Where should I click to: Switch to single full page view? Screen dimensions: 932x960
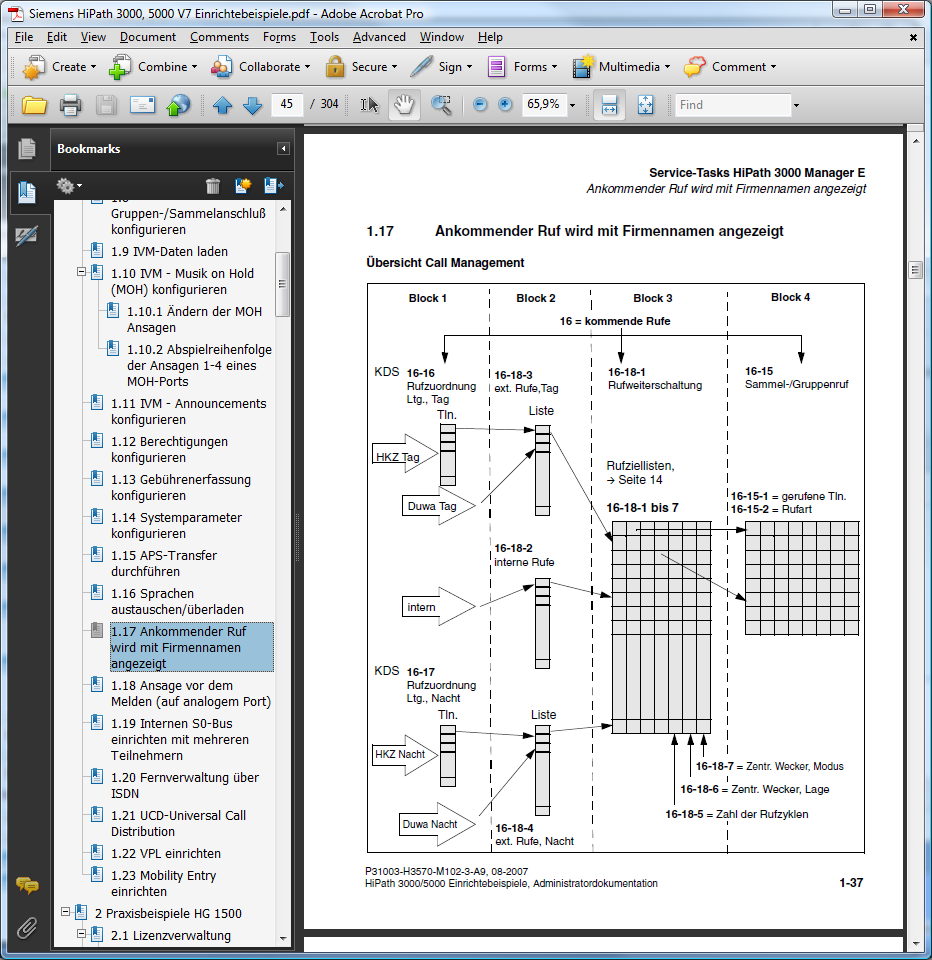645,105
